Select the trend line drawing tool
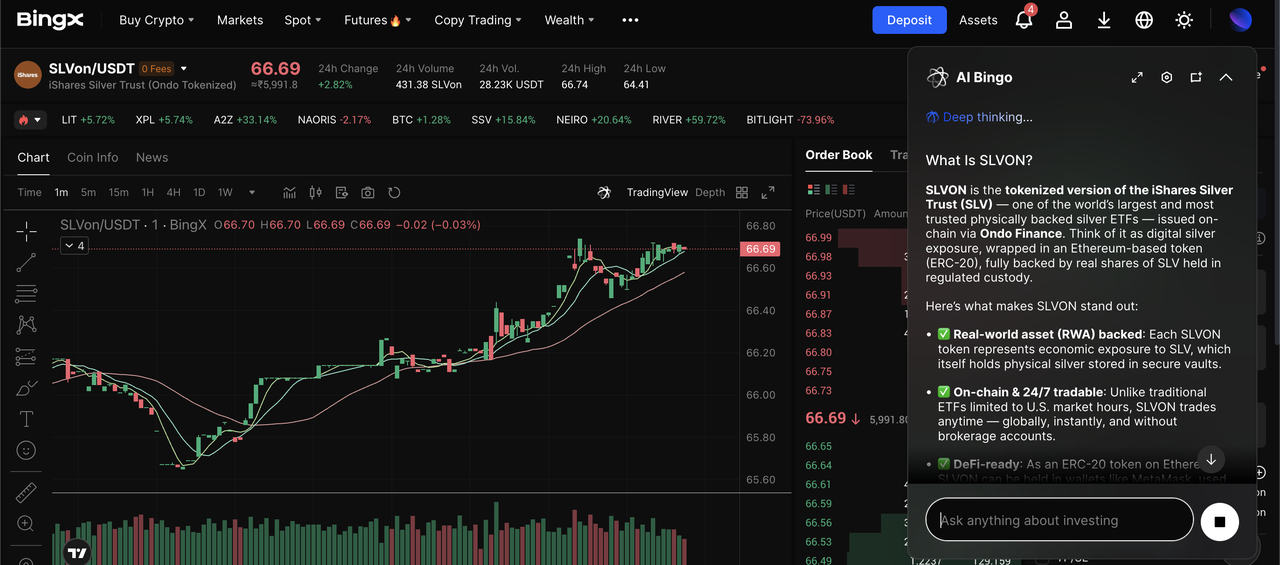Screen dimensions: 1280x565 [26, 263]
